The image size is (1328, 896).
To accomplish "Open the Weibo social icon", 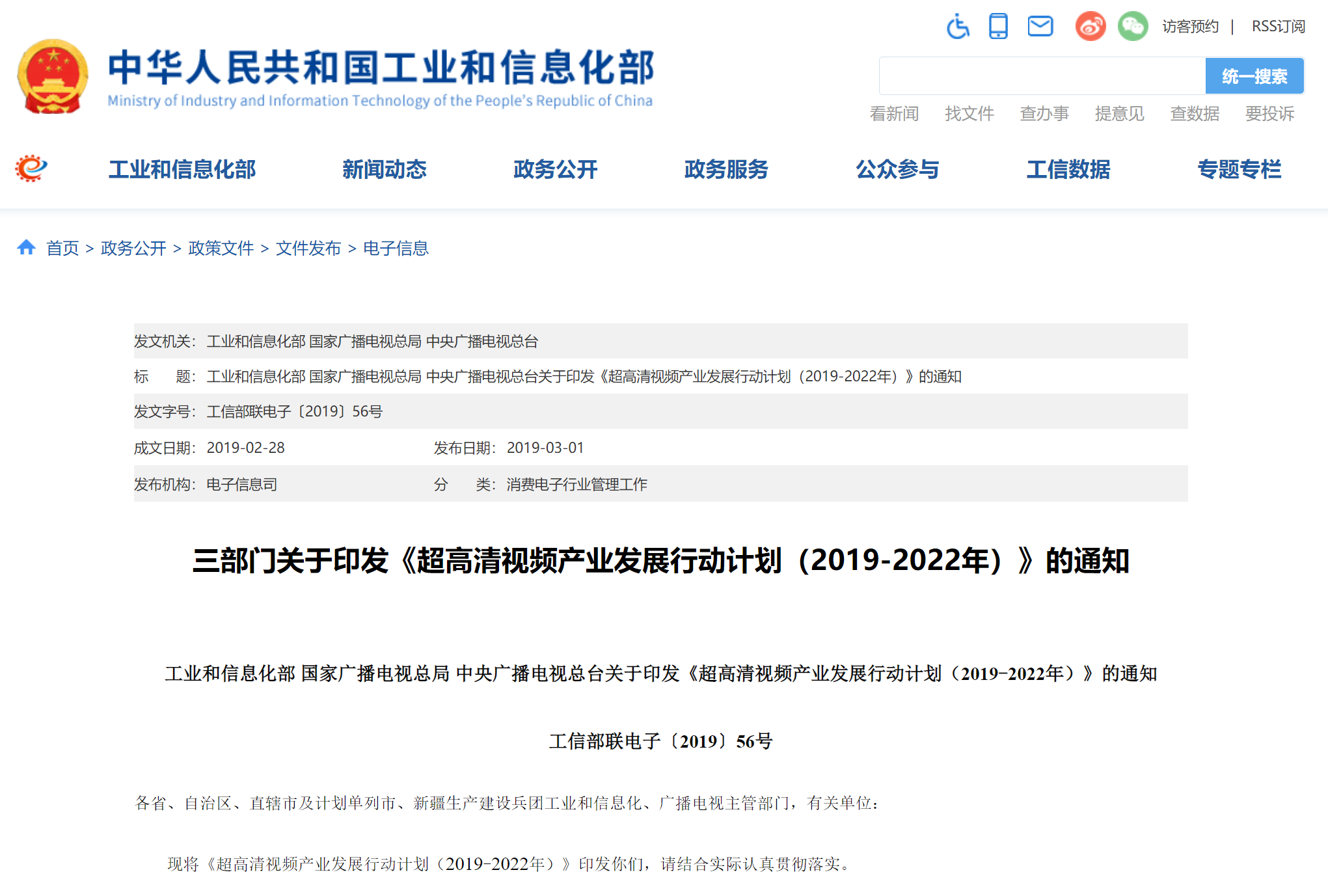I will click(x=1090, y=27).
